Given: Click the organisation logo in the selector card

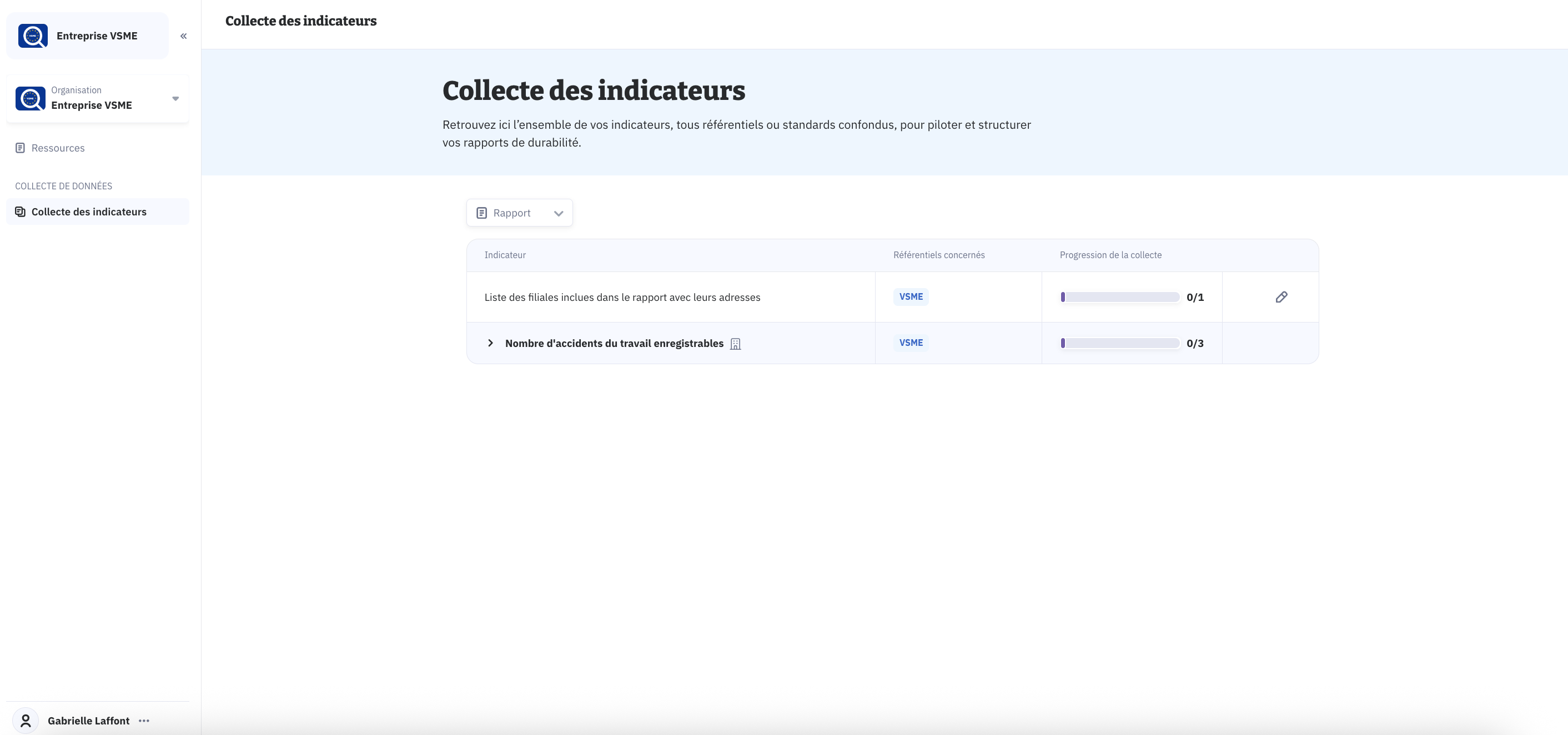Looking at the screenshot, I should pyautogui.click(x=31, y=99).
